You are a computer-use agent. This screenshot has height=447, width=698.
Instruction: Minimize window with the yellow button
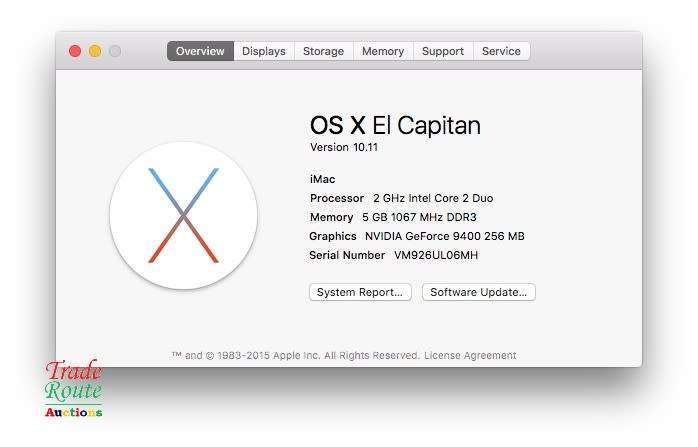click(95, 51)
